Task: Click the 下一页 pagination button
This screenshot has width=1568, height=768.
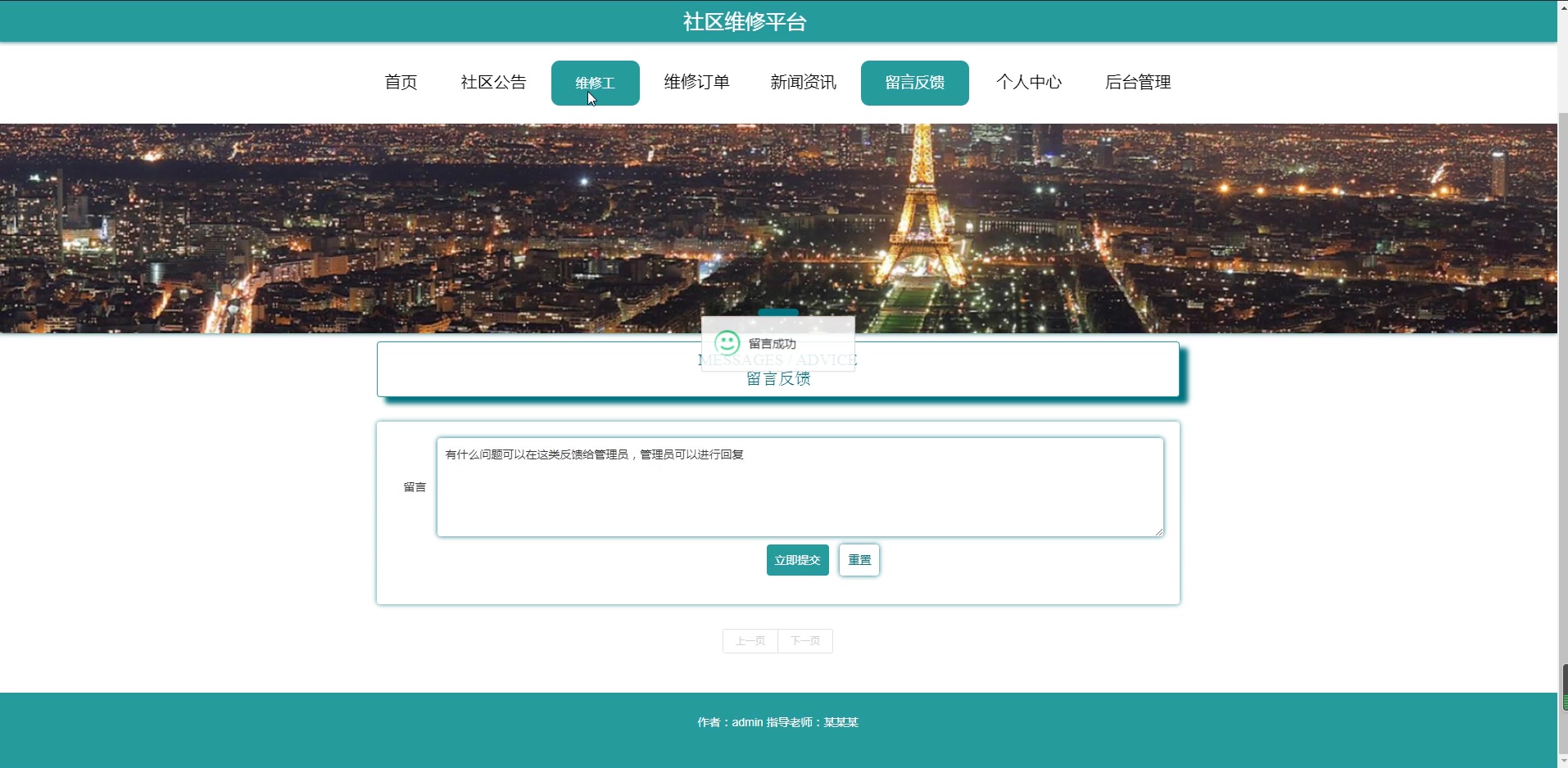Action: [x=804, y=641]
